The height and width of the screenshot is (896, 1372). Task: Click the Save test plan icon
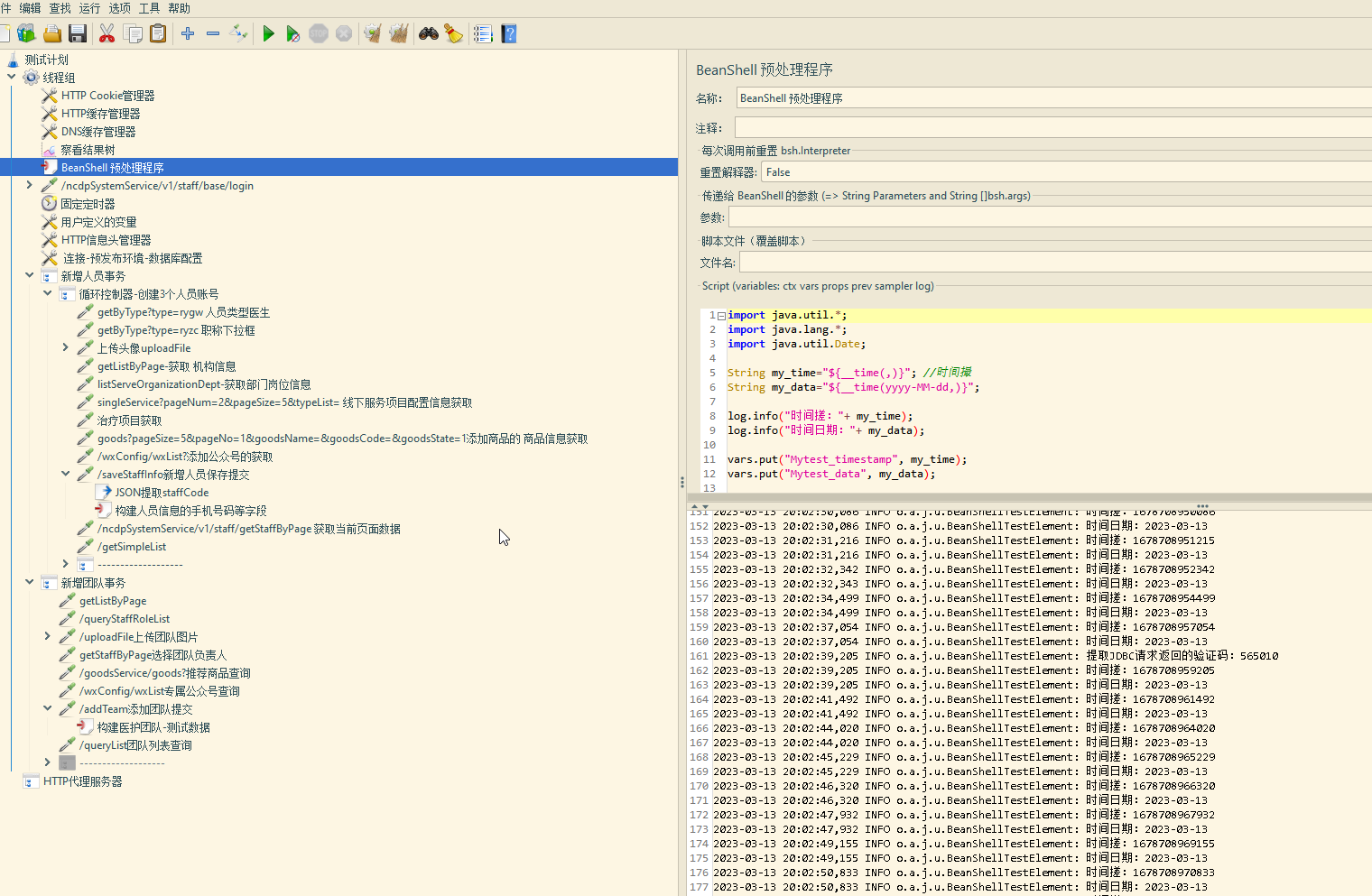[78, 34]
